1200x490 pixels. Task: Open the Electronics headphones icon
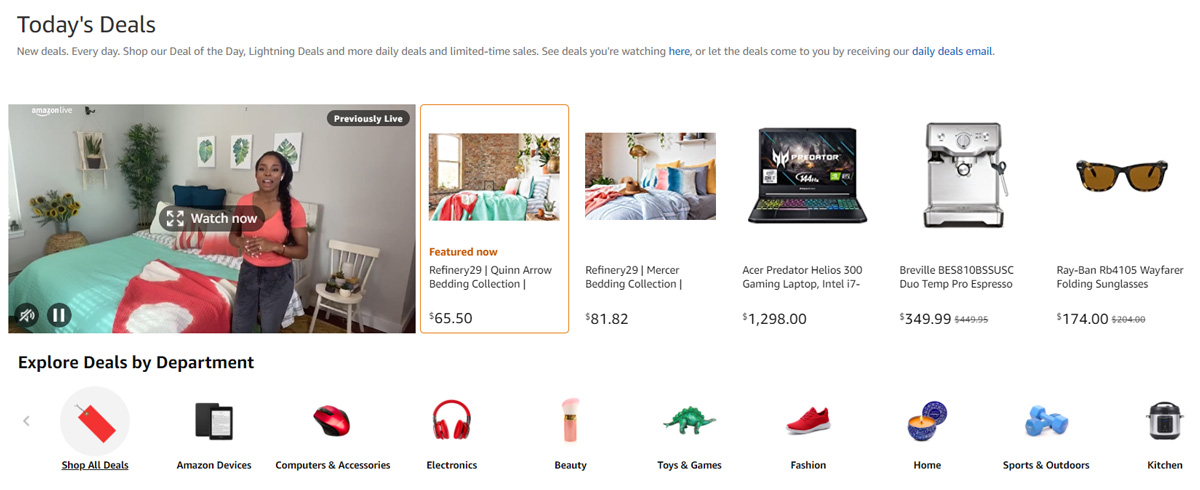[x=451, y=421]
